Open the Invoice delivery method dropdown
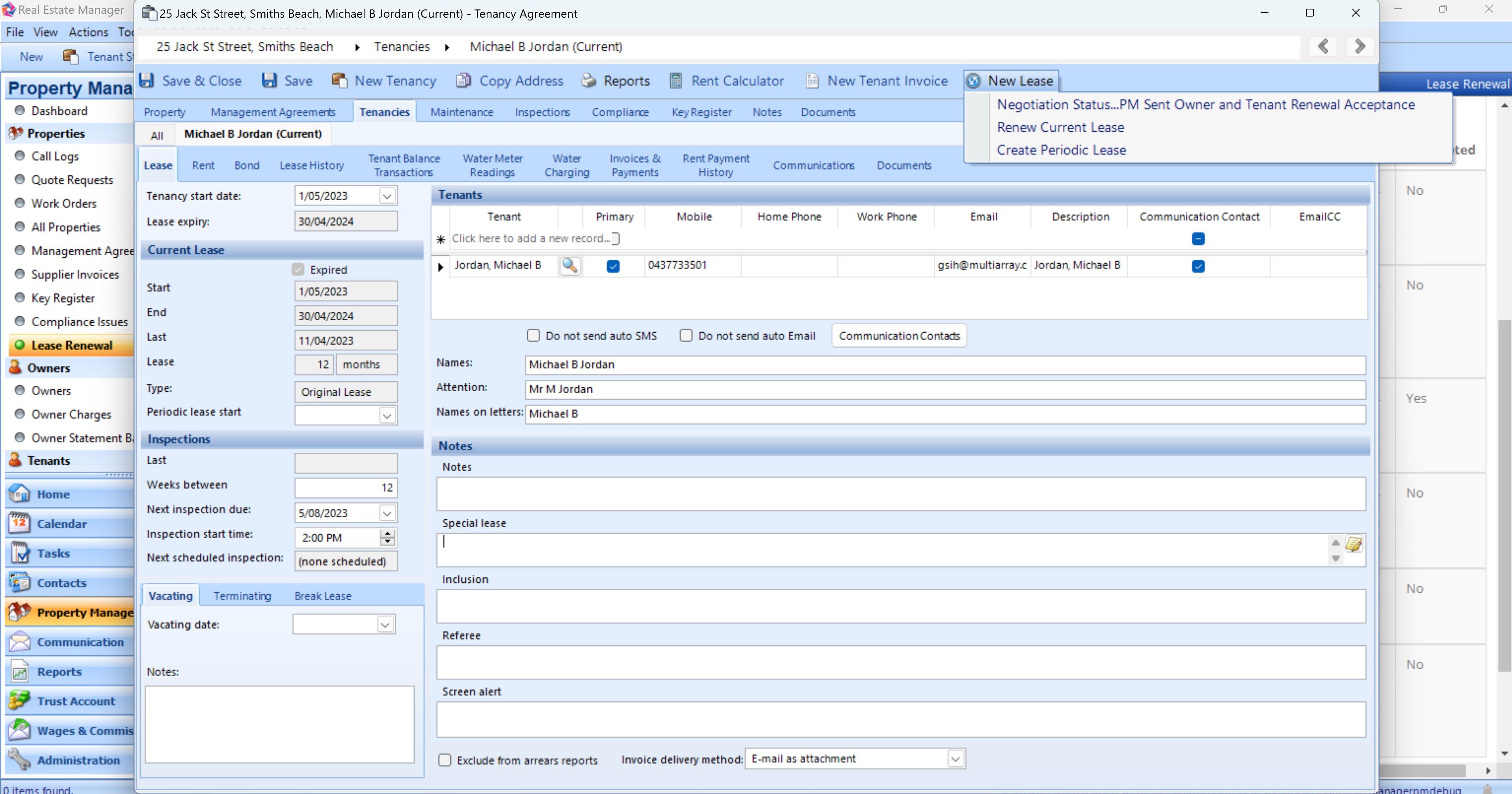The width and height of the screenshot is (1512, 794). [955, 759]
